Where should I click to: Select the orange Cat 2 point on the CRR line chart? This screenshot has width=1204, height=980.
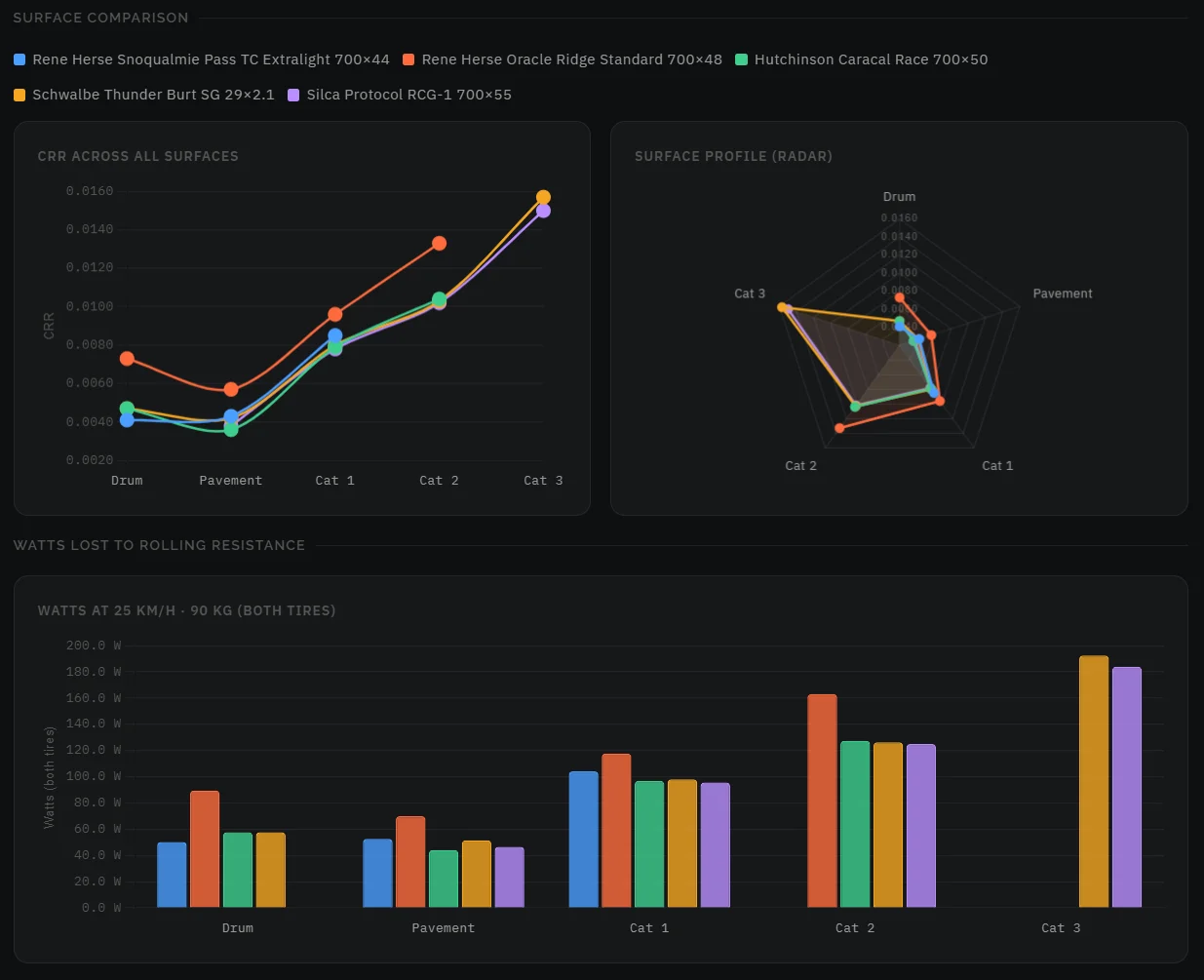pyautogui.click(x=440, y=243)
